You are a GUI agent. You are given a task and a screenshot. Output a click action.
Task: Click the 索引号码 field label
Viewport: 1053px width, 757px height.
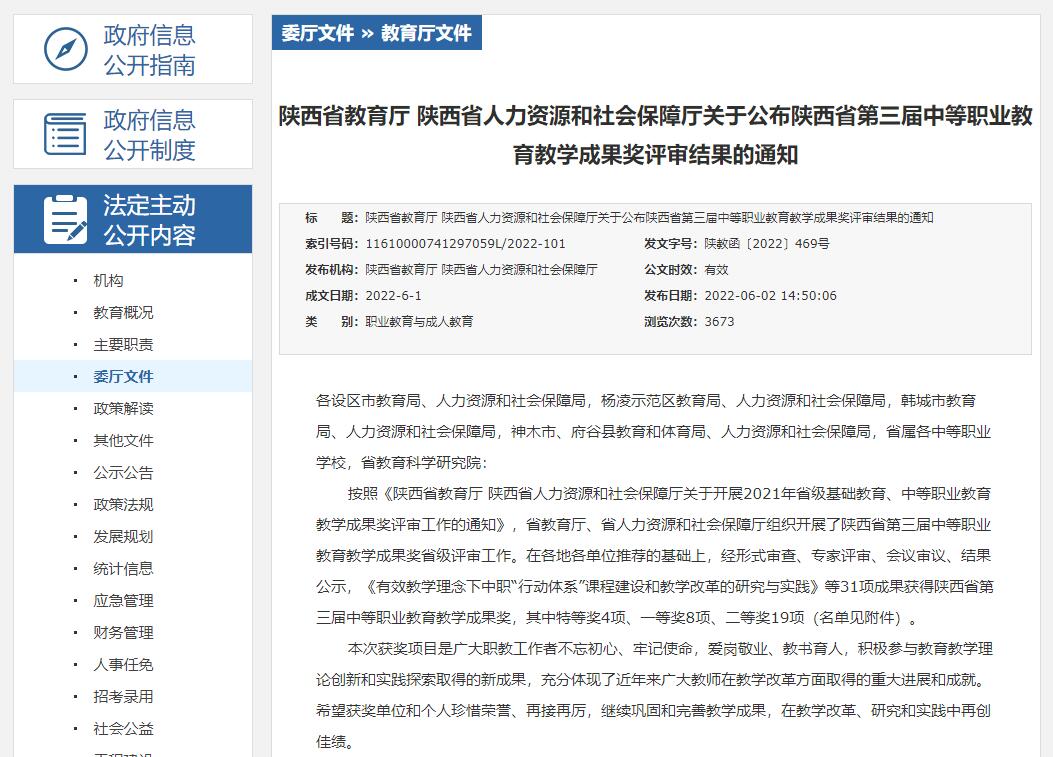point(332,244)
